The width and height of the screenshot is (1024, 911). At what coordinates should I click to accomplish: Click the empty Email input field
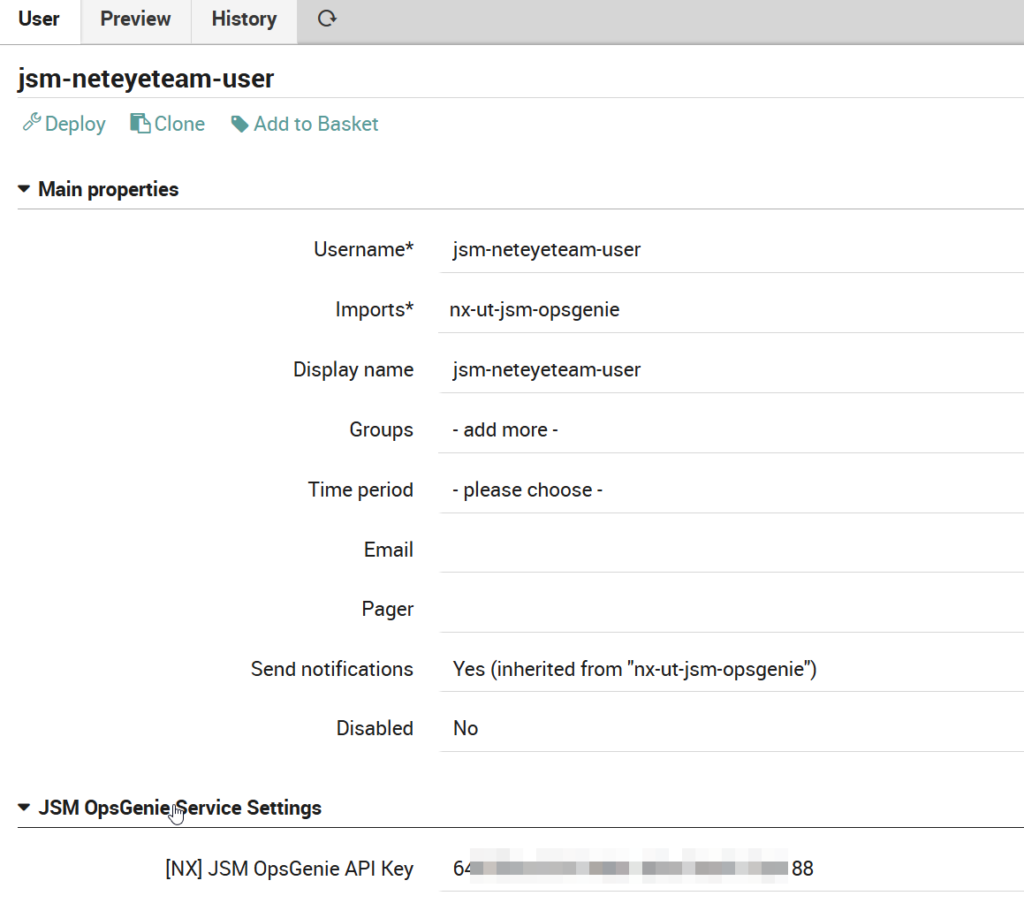click(731, 550)
